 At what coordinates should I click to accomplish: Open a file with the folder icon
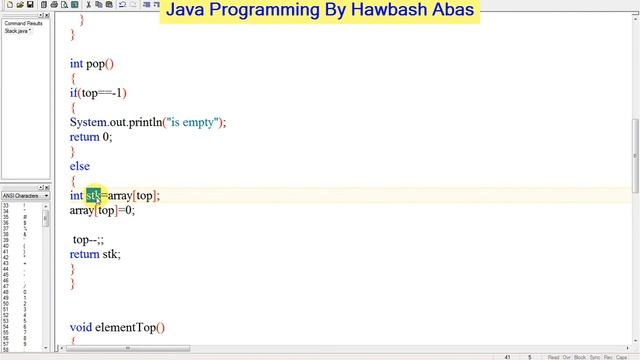tap(20, 4)
